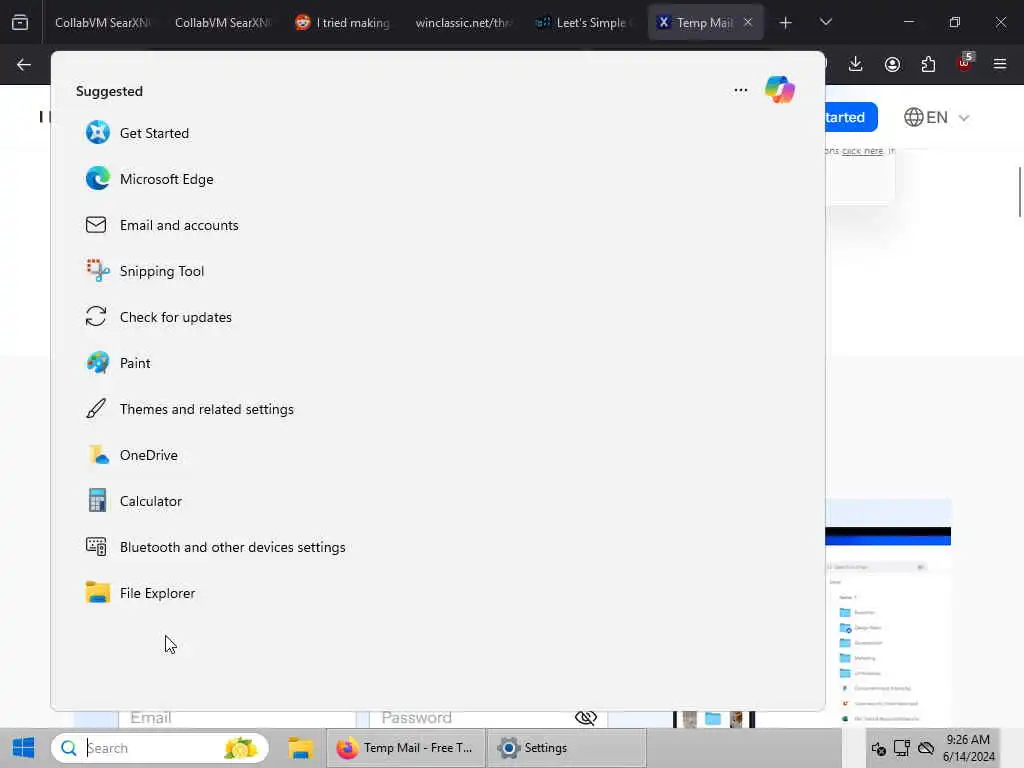Screen dimensions: 1024x768
Task: Open Firefox hamburger application menu
Action: click(1000, 64)
